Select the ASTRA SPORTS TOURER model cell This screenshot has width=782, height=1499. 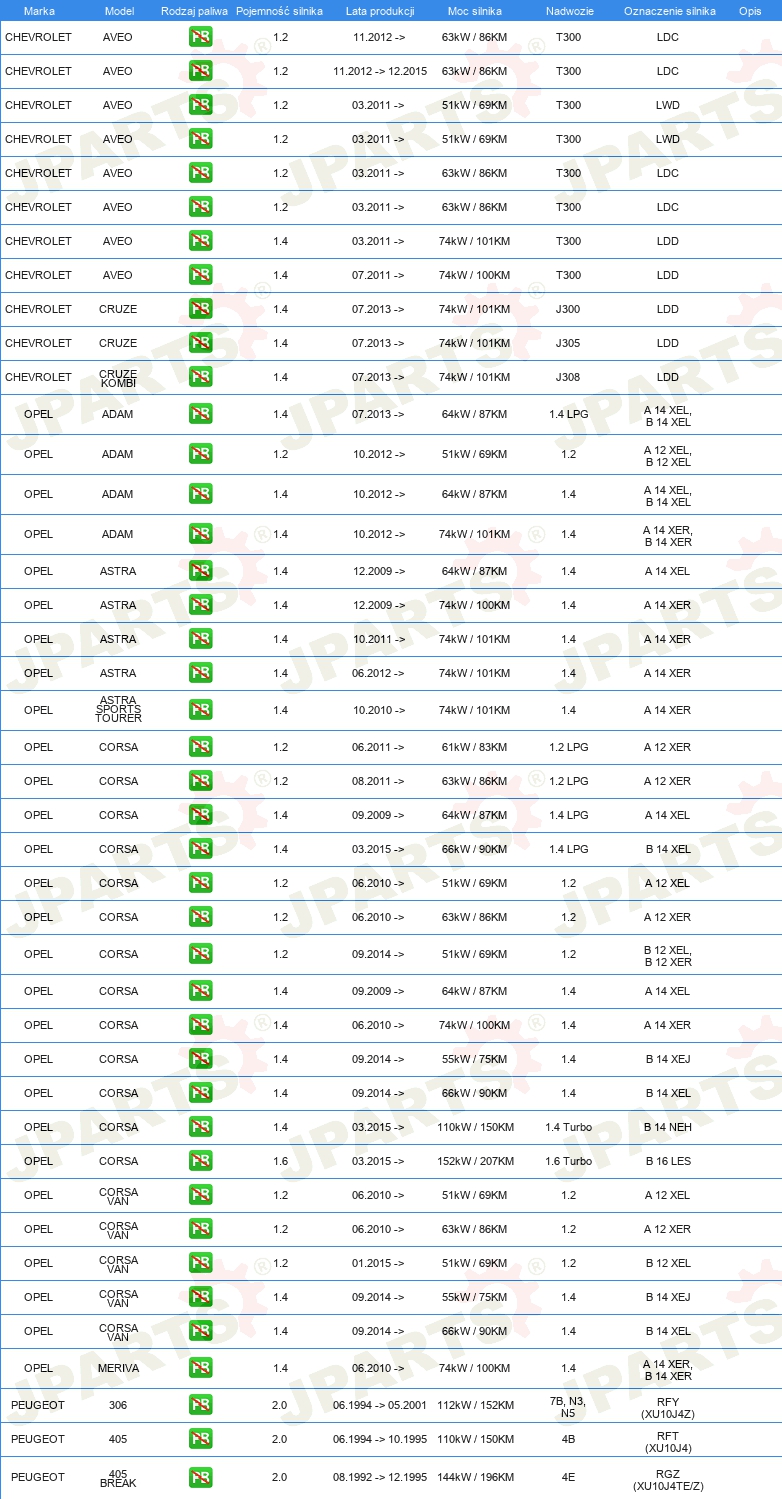pyautogui.click(x=119, y=709)
